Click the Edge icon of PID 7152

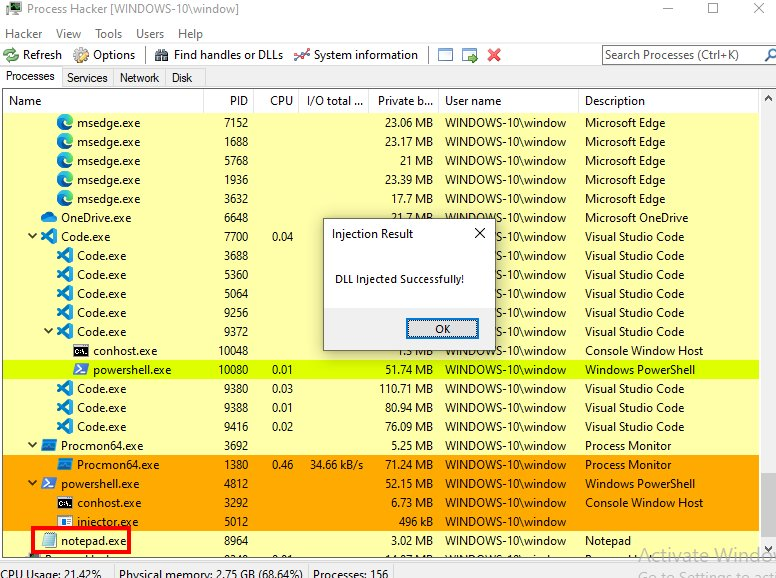pos(65,122)
